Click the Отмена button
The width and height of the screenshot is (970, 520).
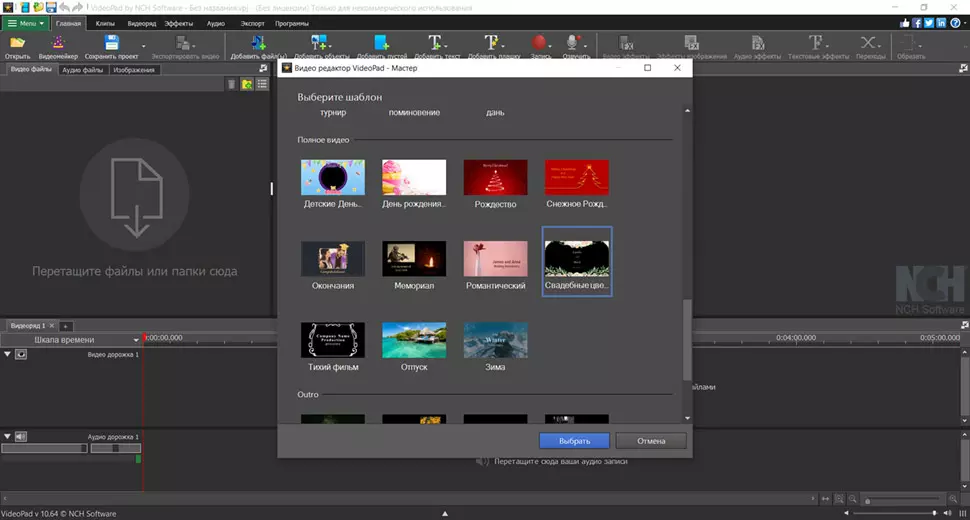(x=650, y=440)
